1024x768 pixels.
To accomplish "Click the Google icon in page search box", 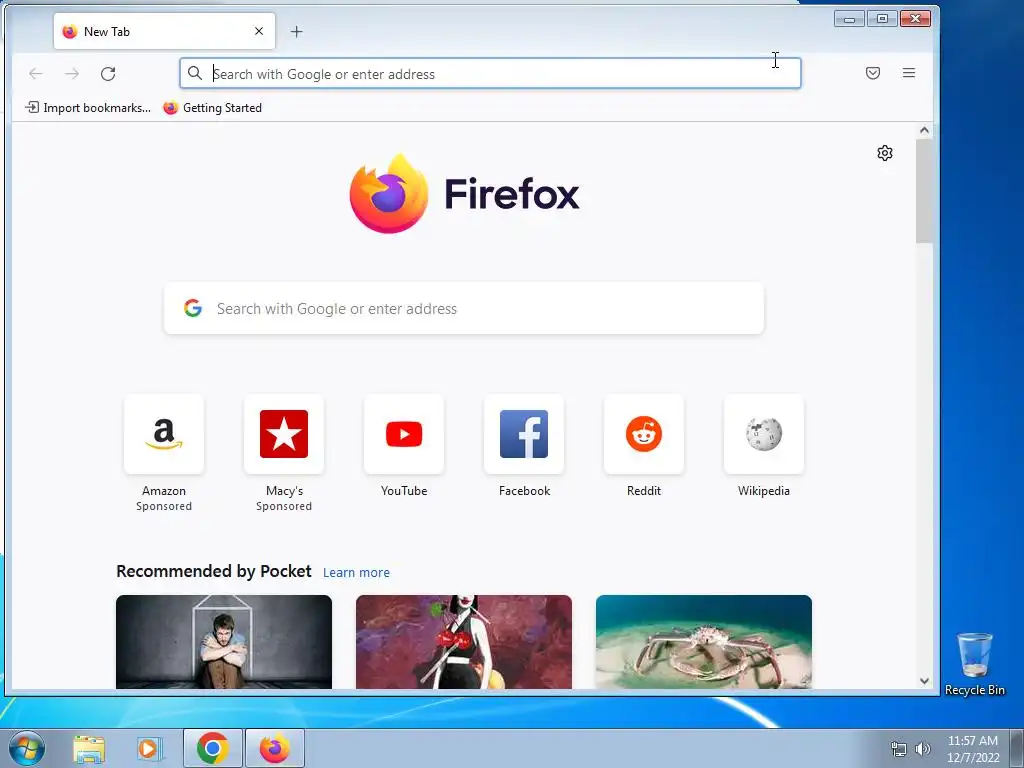I will point(193,308).
